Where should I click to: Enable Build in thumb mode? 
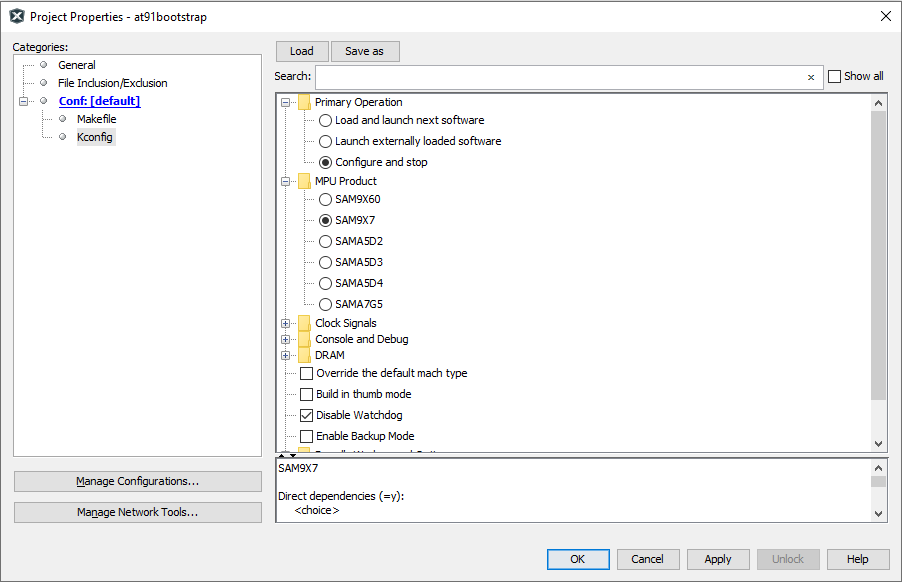pyautogui.click(x=307, y=394)
